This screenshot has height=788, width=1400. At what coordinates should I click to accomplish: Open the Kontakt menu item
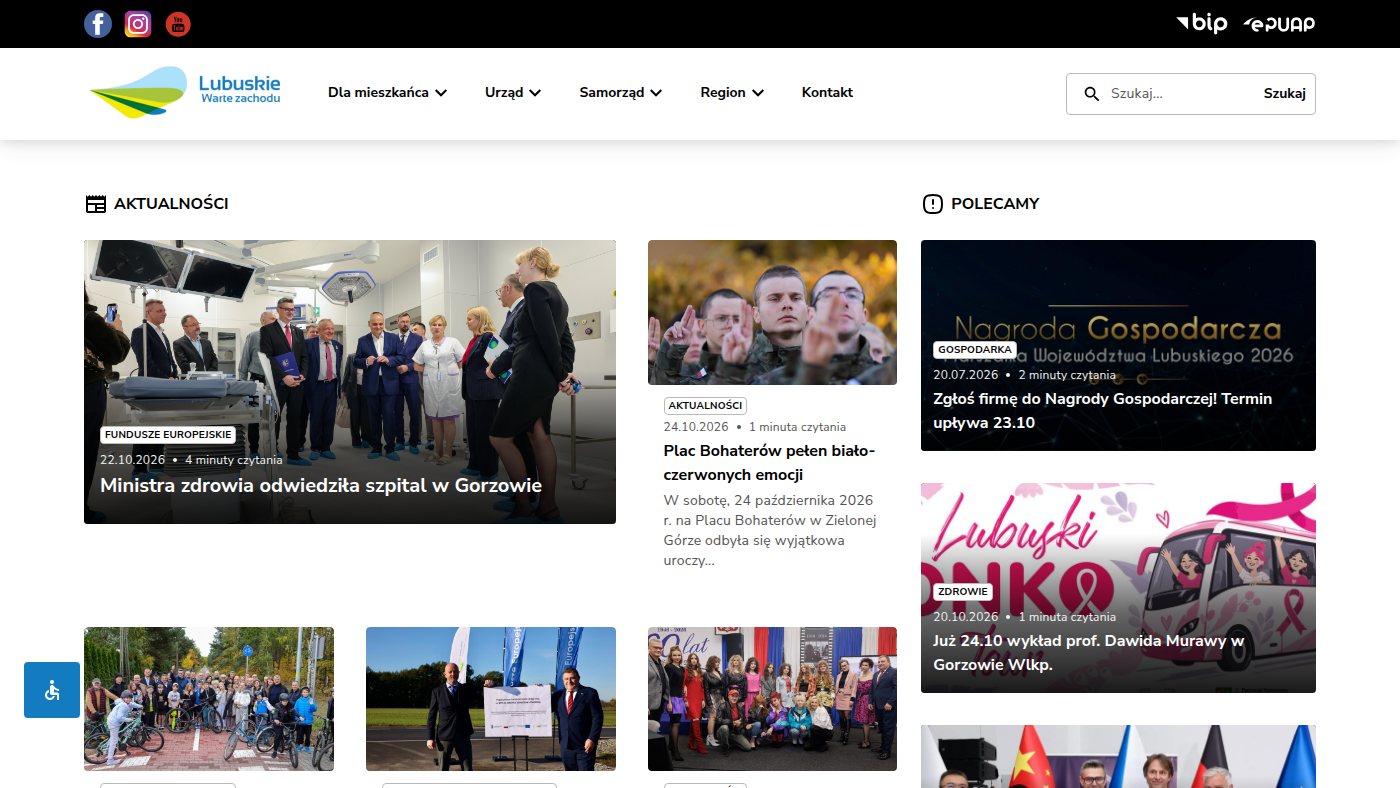827,92
